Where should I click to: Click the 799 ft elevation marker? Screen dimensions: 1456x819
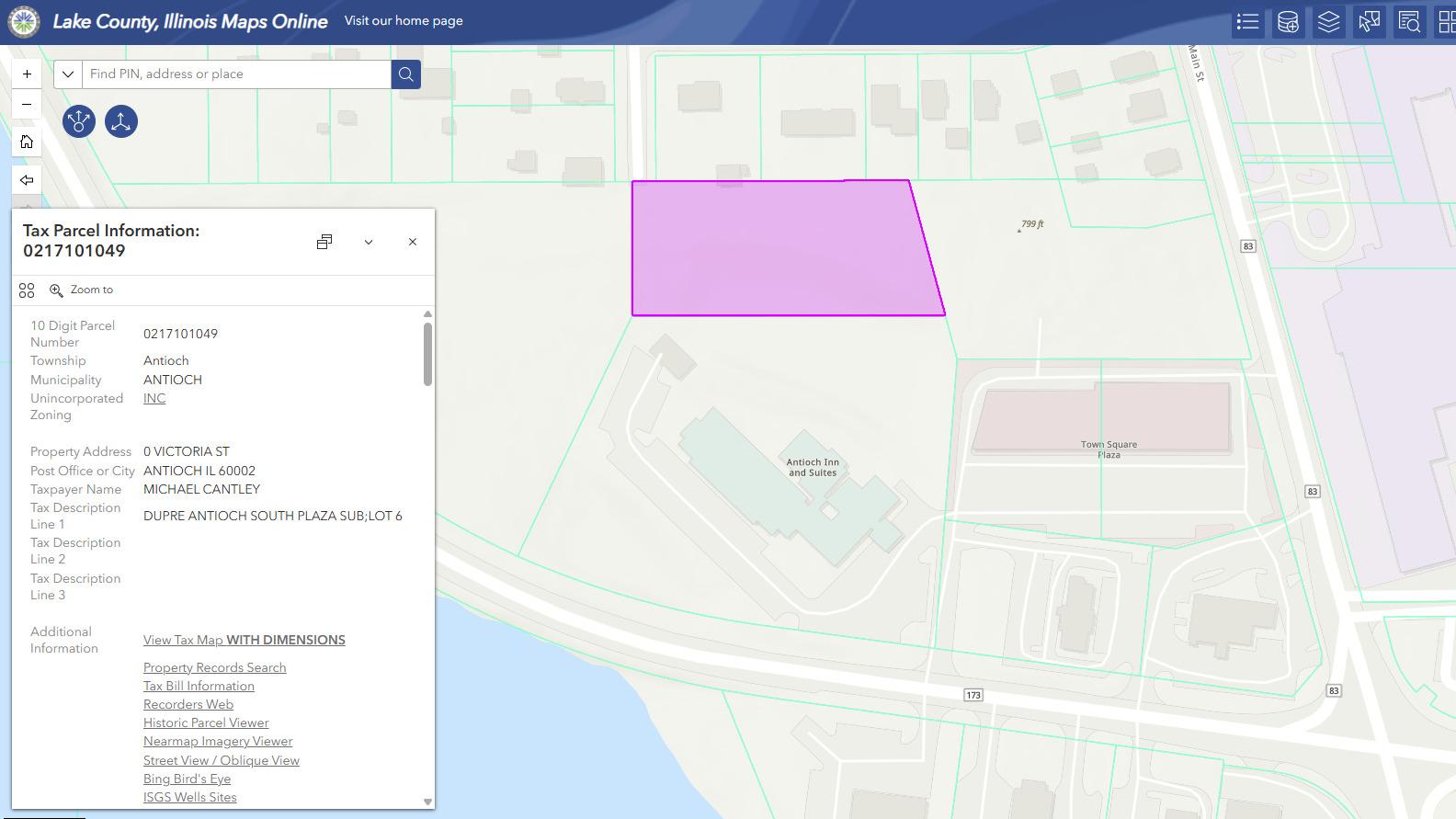[1030, 224]
